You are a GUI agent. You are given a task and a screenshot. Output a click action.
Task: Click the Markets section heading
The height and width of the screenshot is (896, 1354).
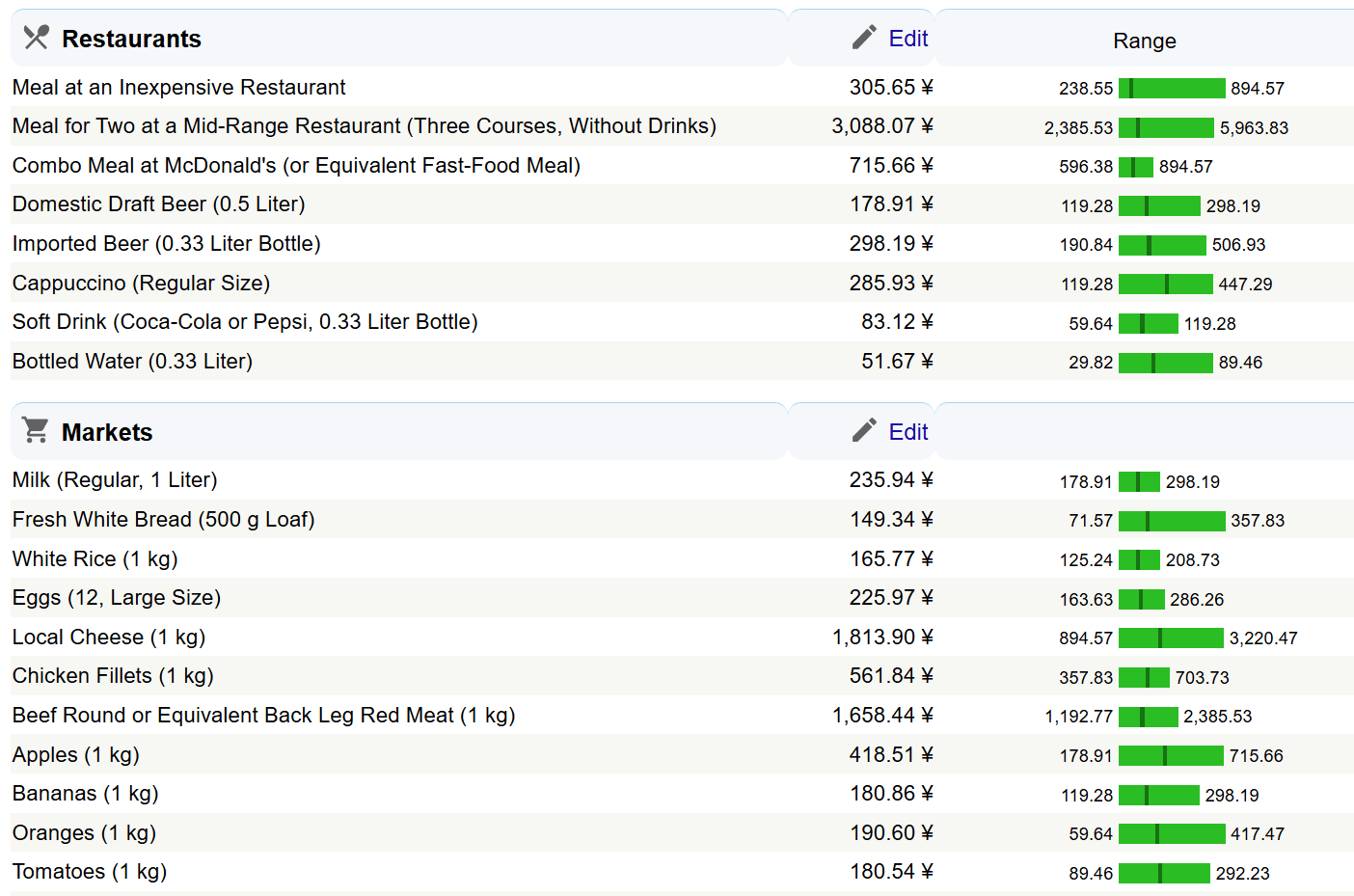pyautogui.click(x=107, y=432)
